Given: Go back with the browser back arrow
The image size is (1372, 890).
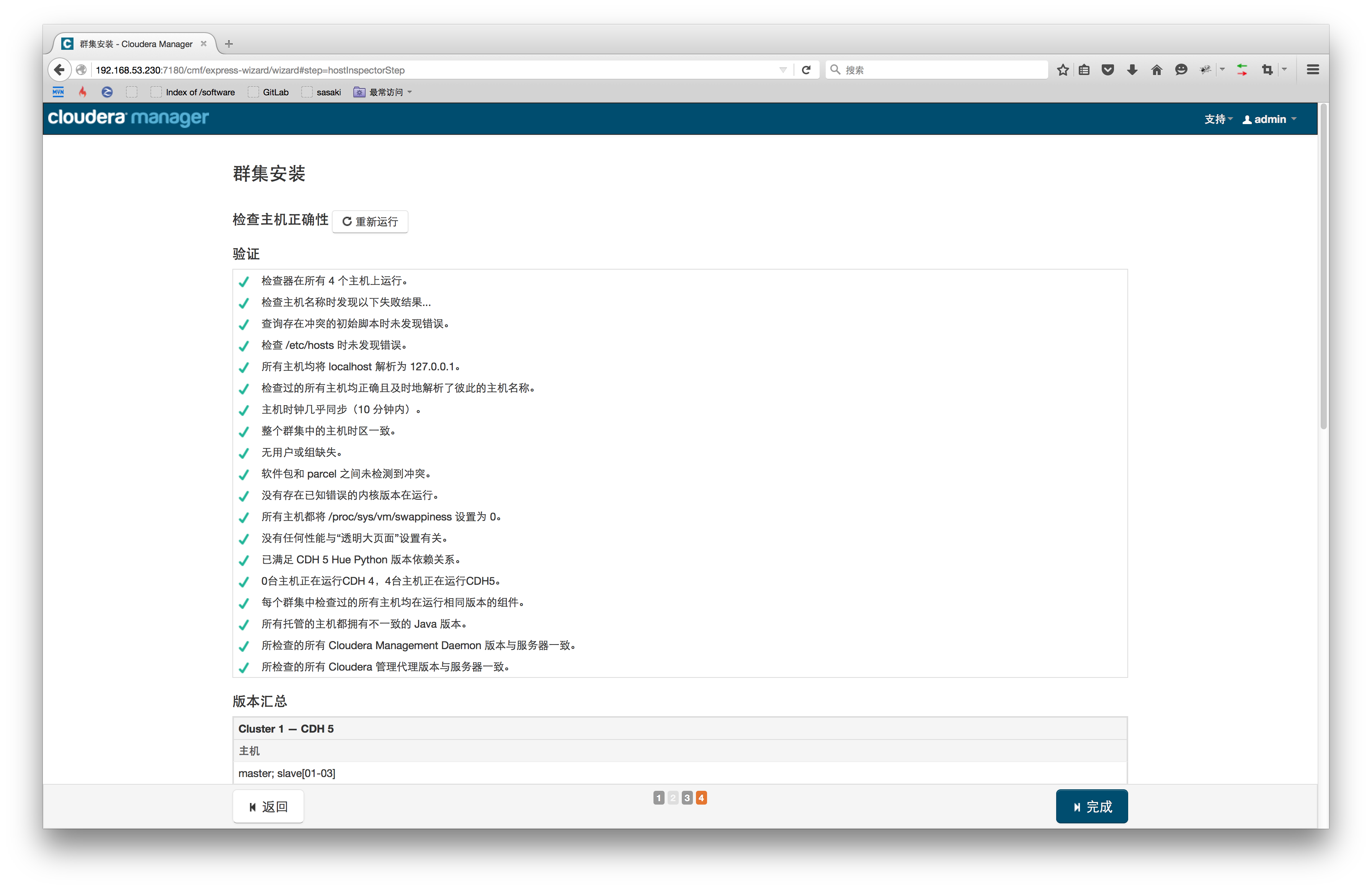Looking at the screenshot, I should coord(59,70).
